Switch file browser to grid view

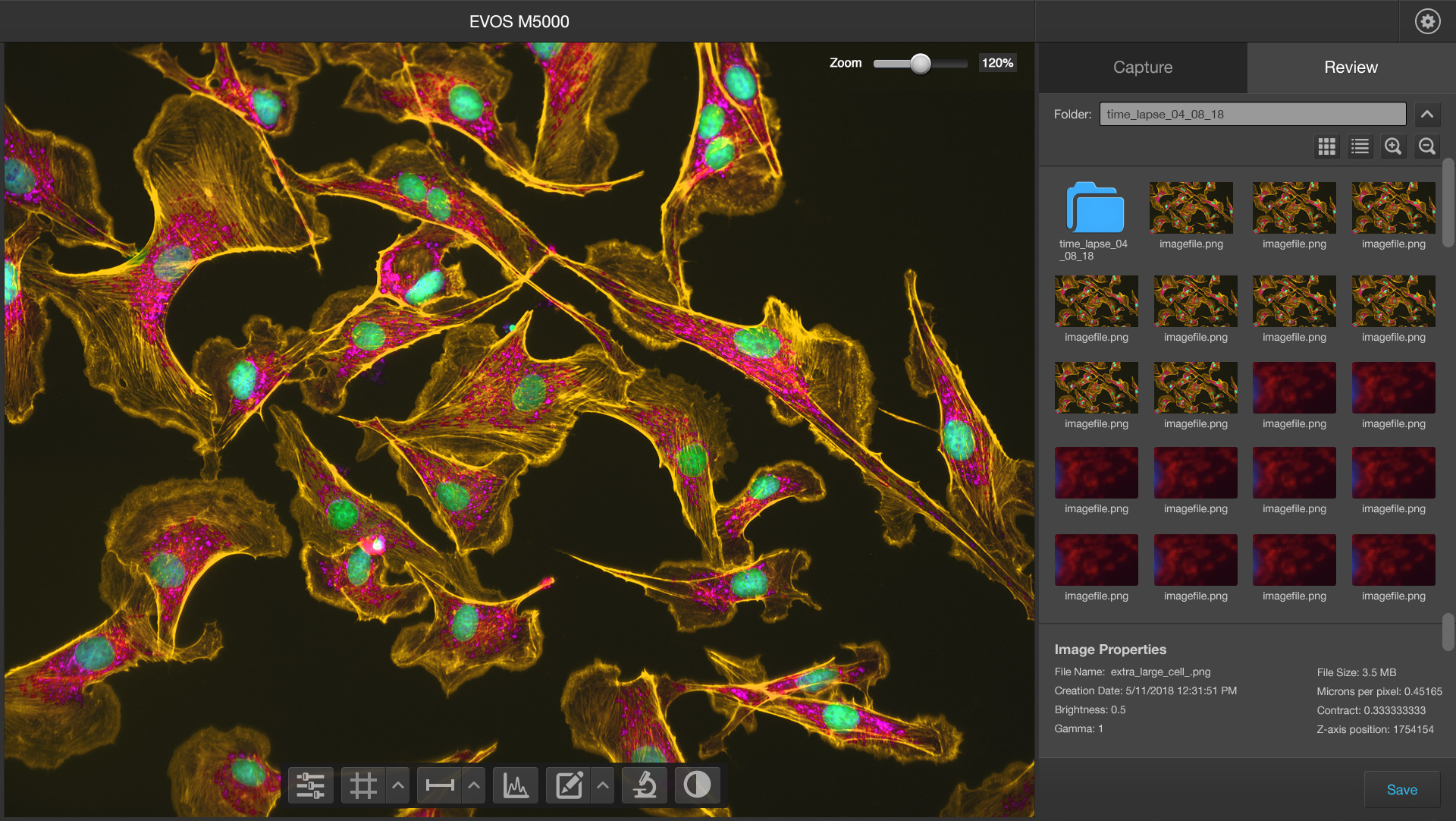pos(1327,146)
